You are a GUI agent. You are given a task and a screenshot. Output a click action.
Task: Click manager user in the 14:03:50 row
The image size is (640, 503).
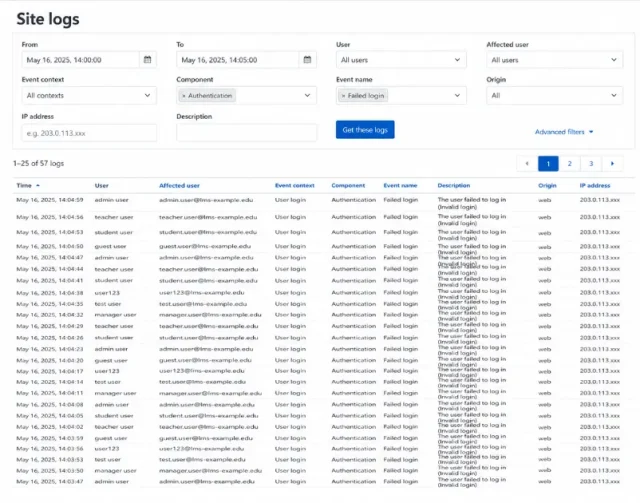(x=115, y=471)
